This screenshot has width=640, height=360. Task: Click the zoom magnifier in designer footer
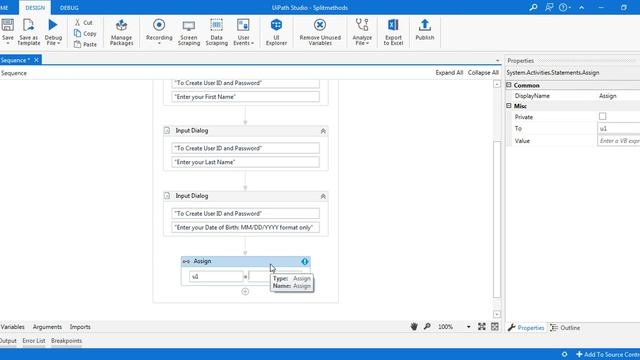[427, 327]
